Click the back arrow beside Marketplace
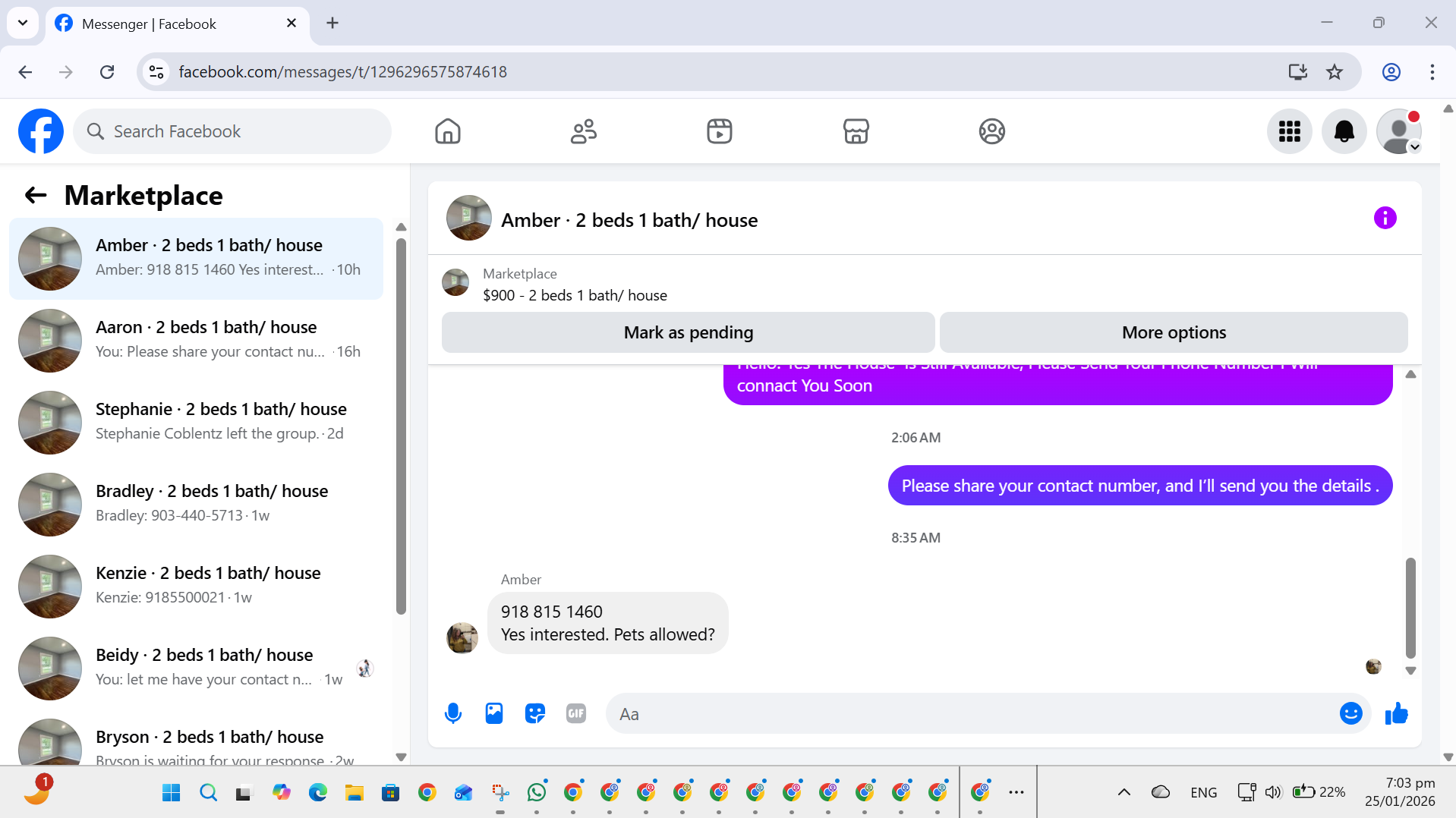The height and width of the screenshot is (818, 1456). point(36,196)
